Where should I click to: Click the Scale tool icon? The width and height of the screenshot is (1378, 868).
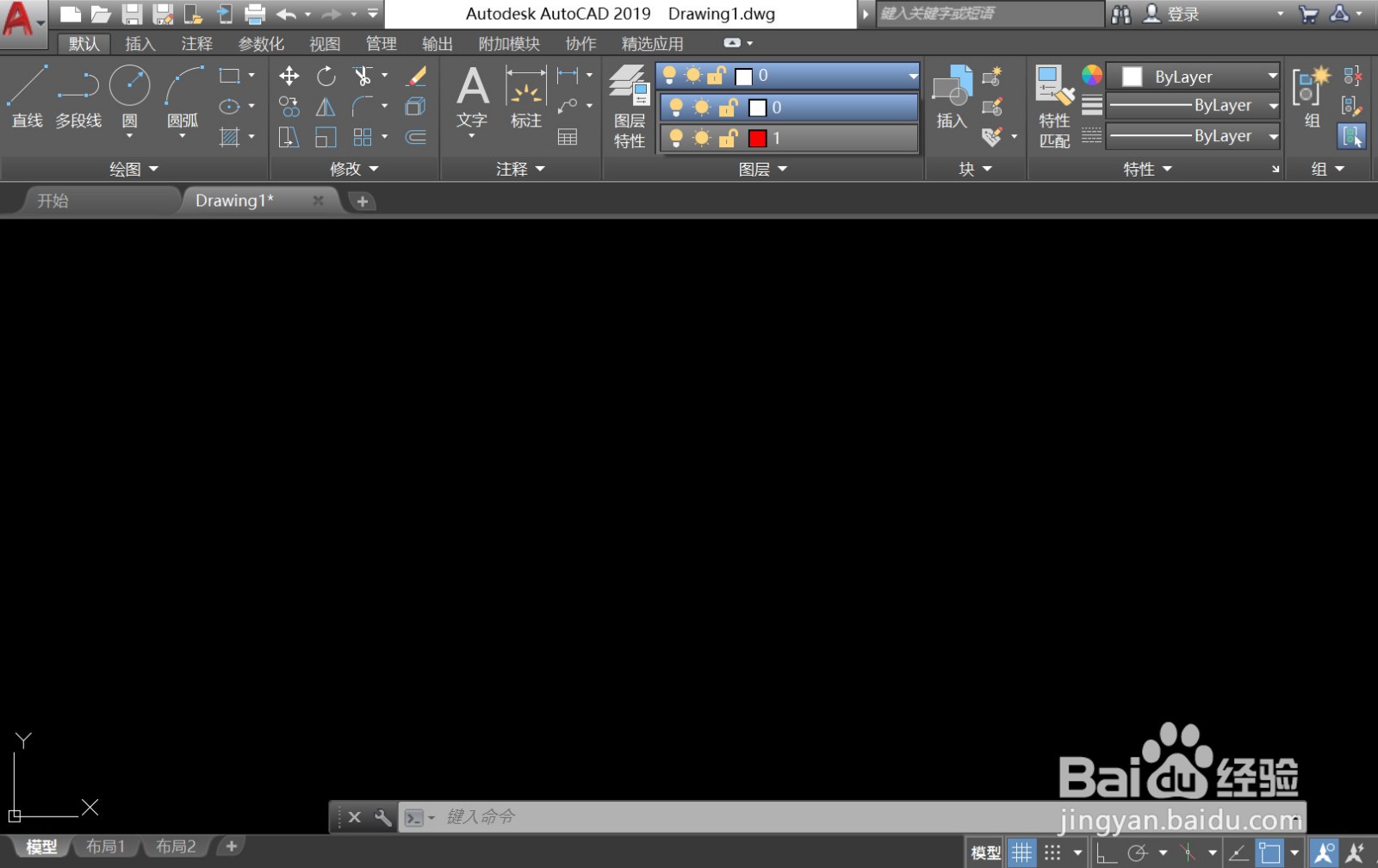click(326, 137)
